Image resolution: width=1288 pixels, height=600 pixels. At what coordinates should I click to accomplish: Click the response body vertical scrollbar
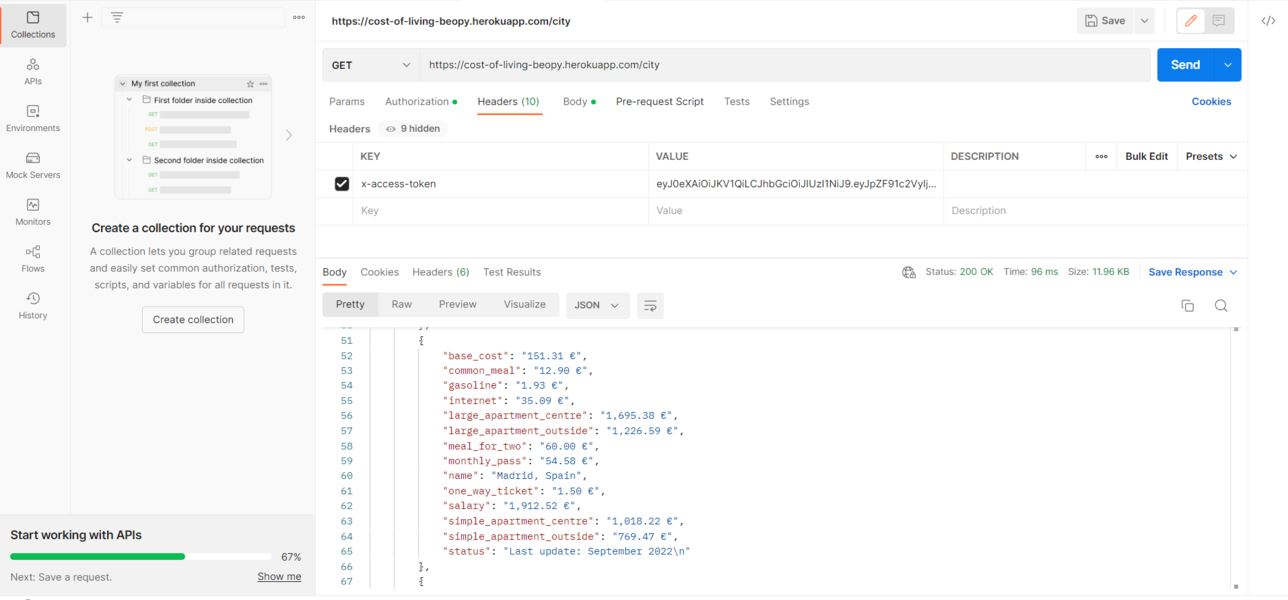[1236, 458]
